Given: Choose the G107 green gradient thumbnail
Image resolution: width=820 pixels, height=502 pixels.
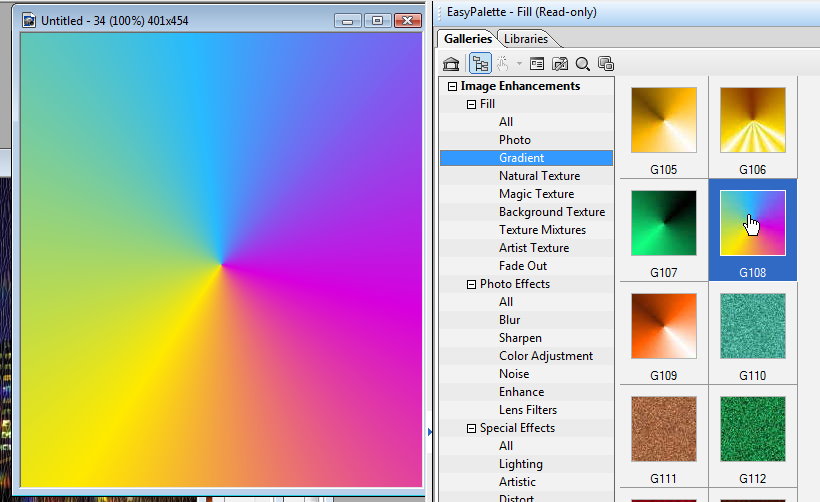Looking at the screenshot, I should coord(664,223).
